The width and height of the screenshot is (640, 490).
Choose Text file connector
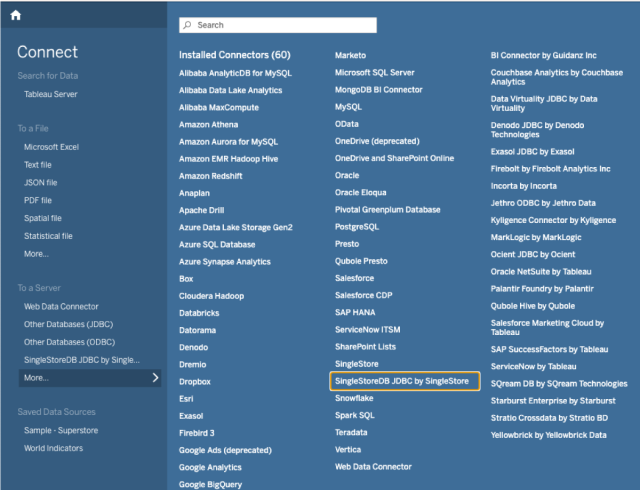[38, 165]
